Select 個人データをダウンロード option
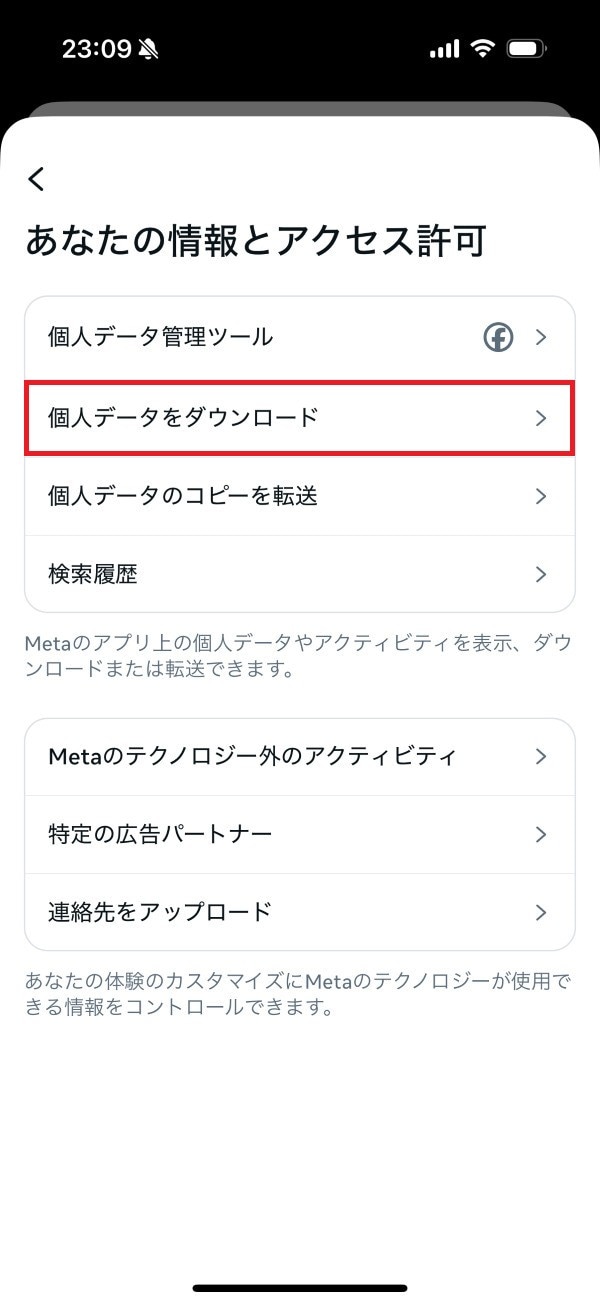 183,417
